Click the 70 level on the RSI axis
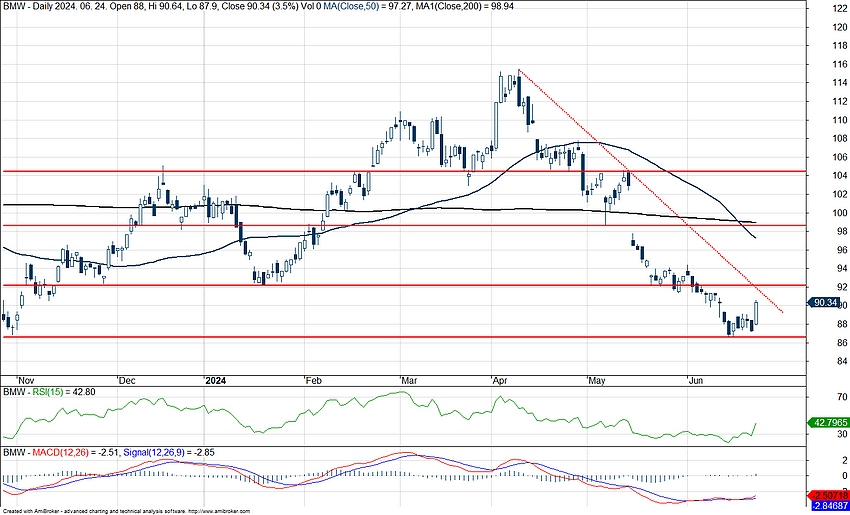 pos(843,397)
